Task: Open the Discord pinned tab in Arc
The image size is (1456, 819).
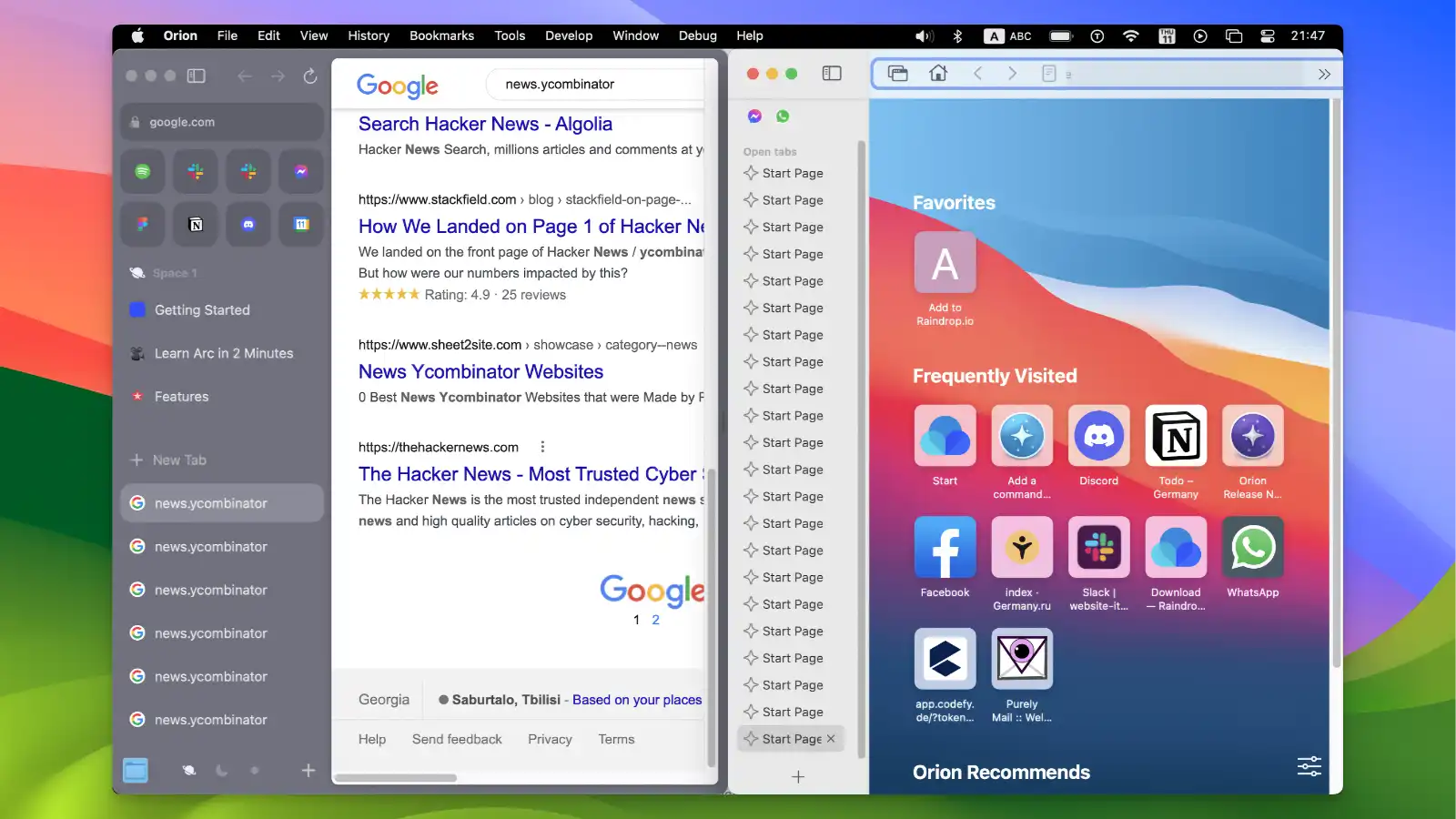Action: pos(248,225)
